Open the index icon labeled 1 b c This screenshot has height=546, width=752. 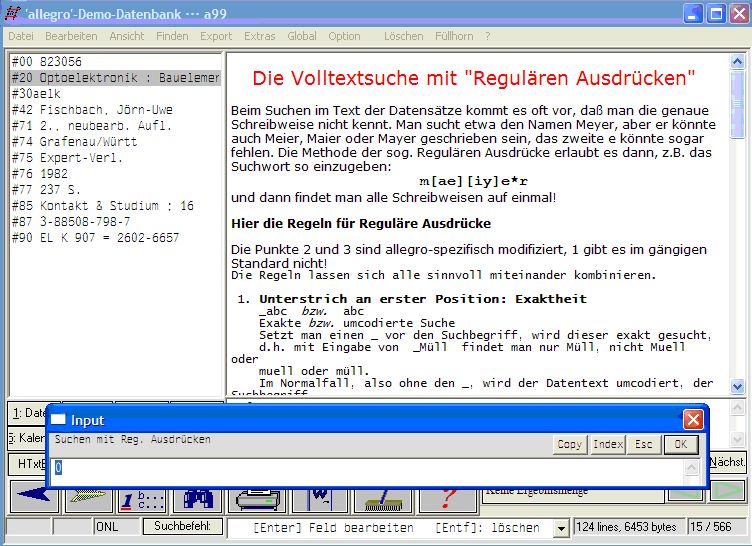pos(142,500)
